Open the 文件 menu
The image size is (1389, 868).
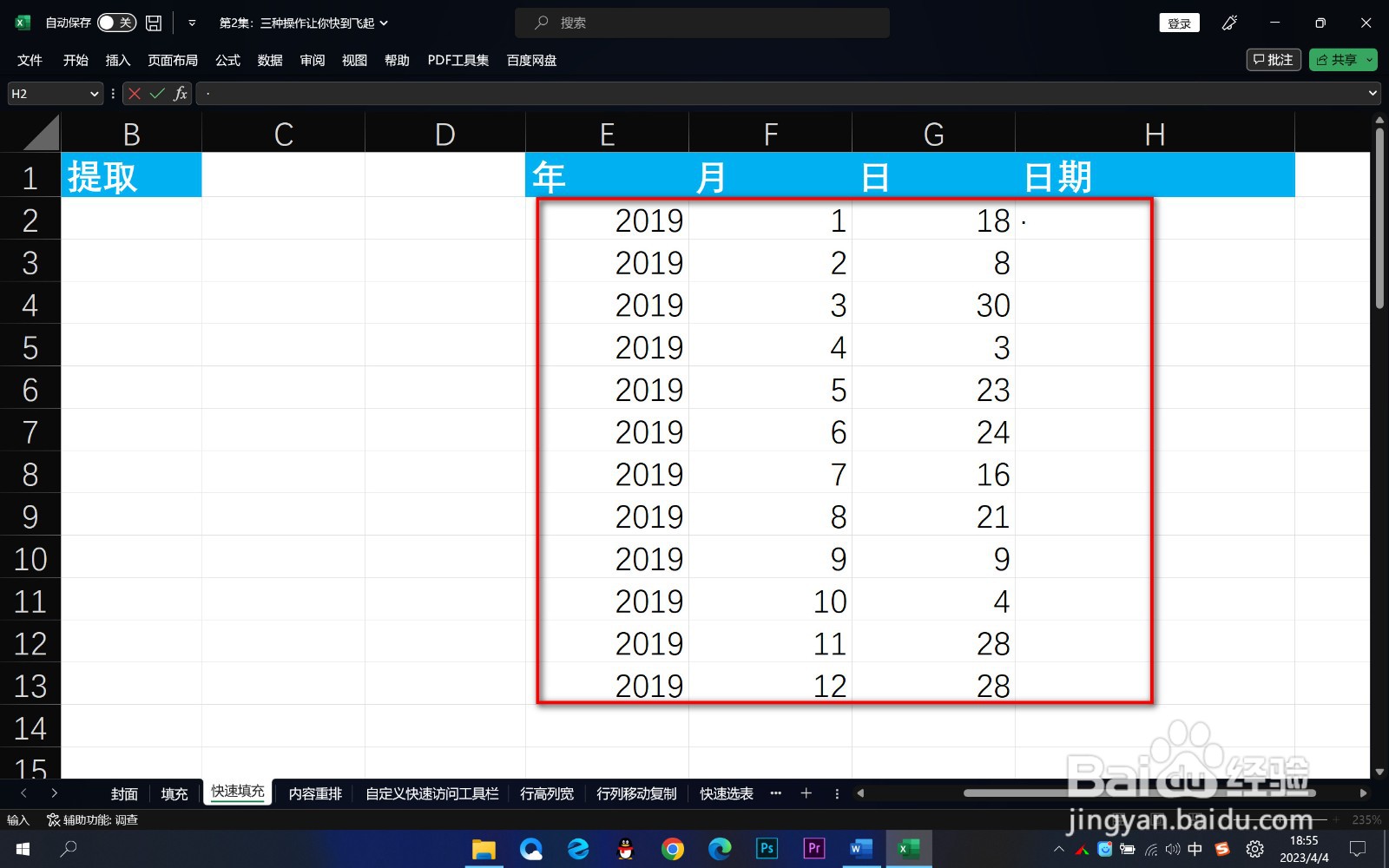coord(30,60)
